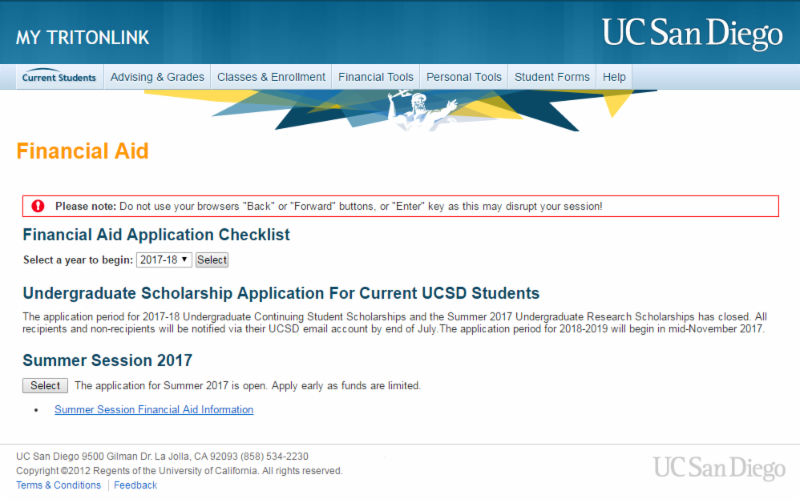Open the Financial Tools menu
Image resolution: width=800 pixels, height=503 pixels.
tap(376, 77)
